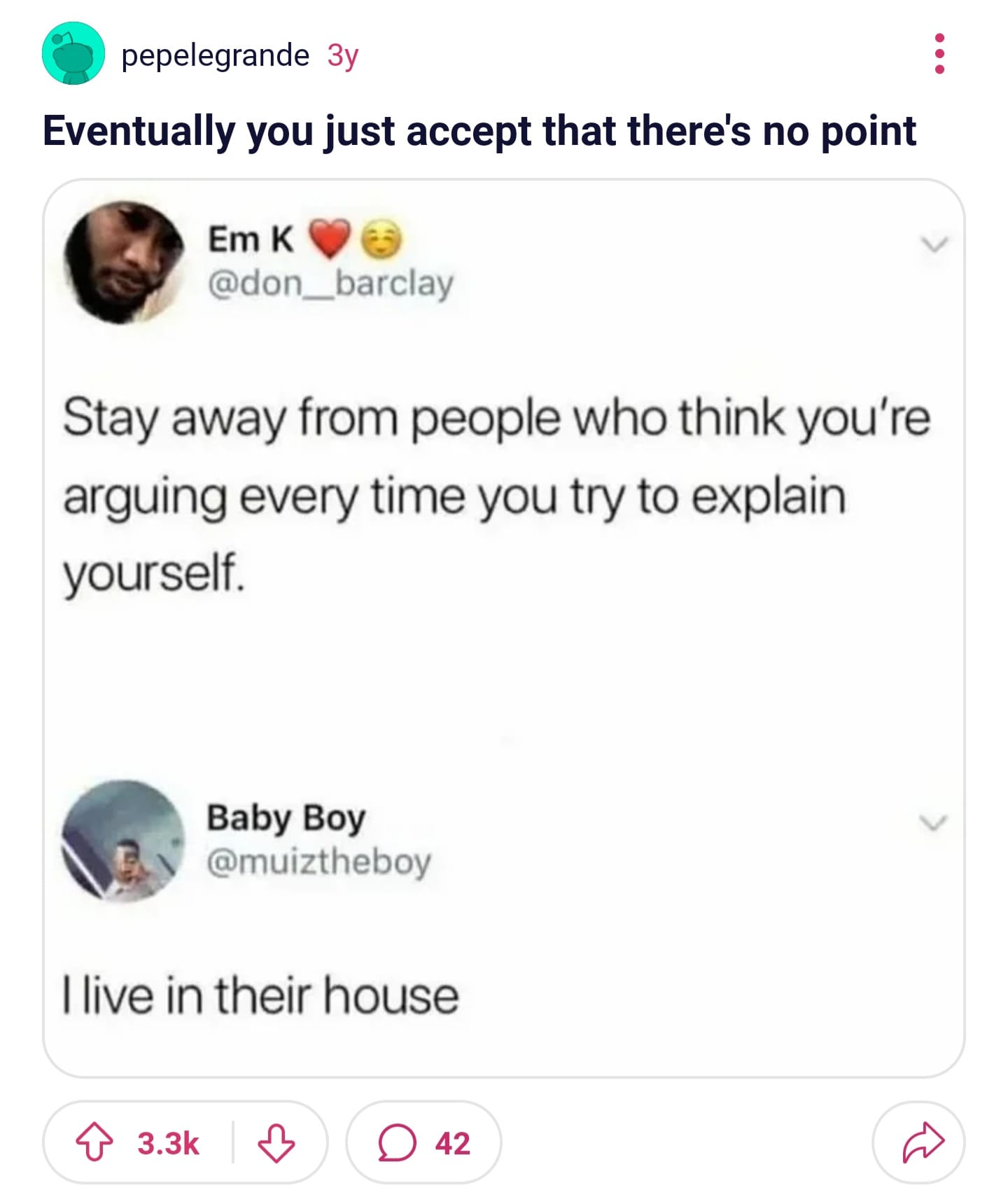Downvote the post
The image size is (1008, 1204).
[x=276, y=1143]
